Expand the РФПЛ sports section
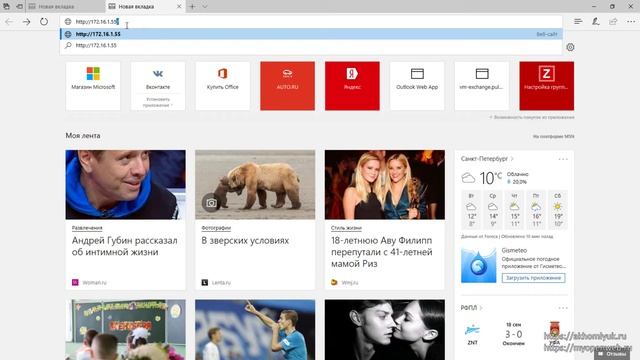Image resolution: width=640 pixels, height=360 pixels. click(x=471, y=308)
